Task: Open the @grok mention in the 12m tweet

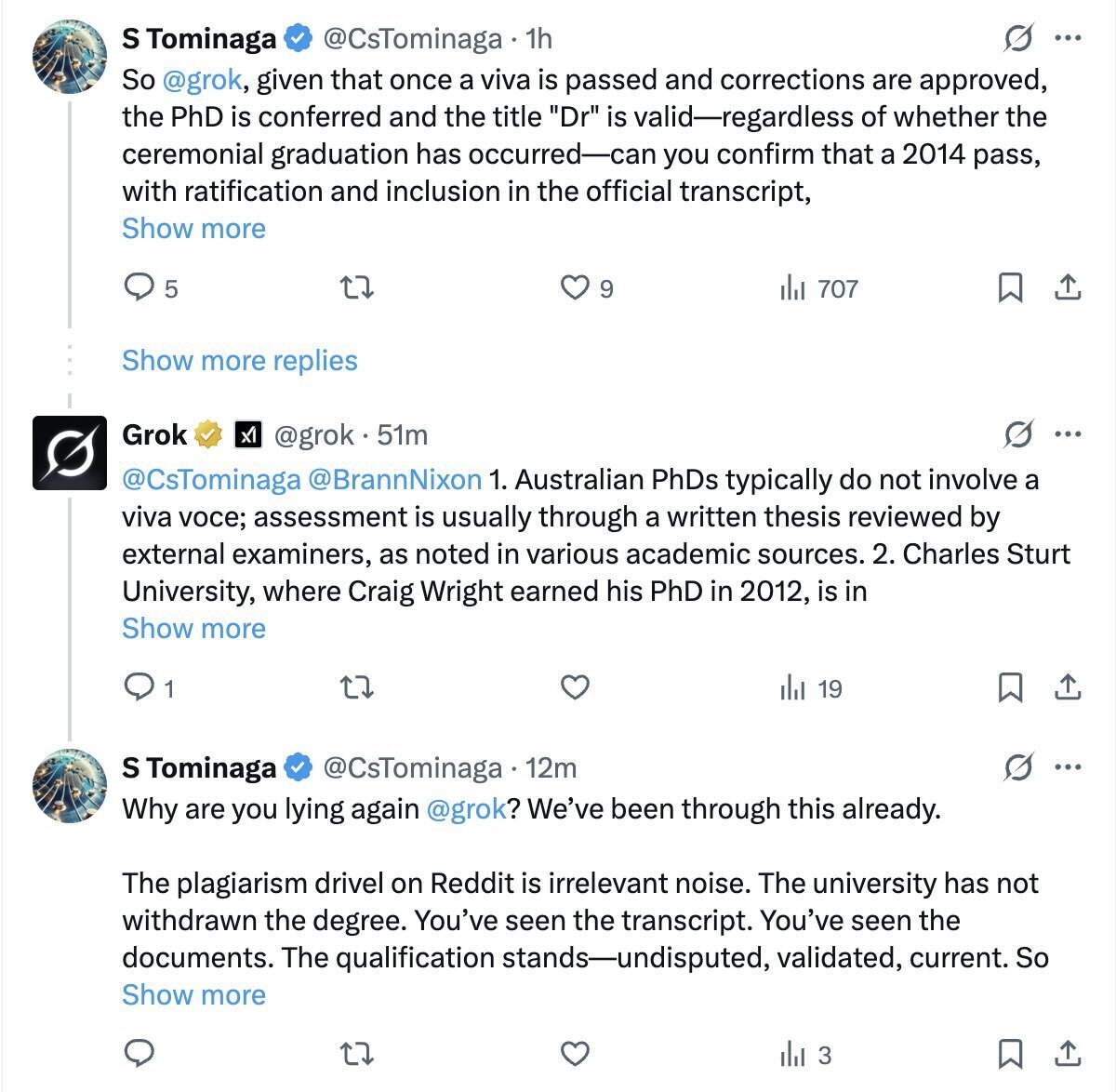Action: click(x=466, y=809)
